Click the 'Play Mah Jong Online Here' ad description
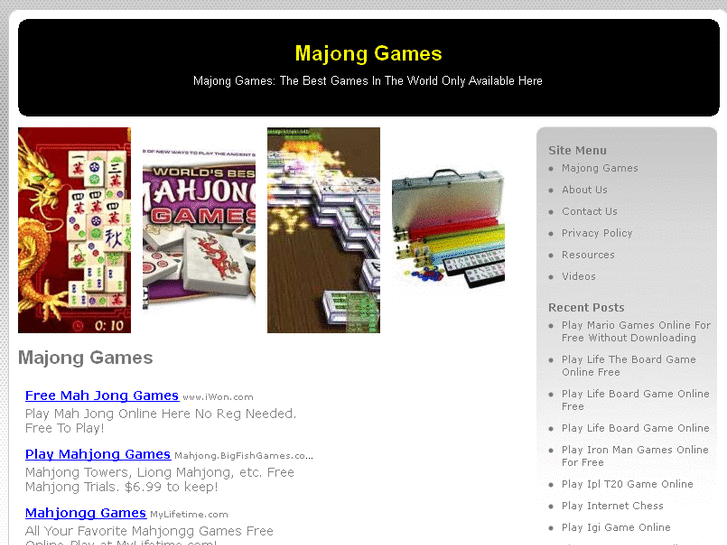This screenshot has width=727, height=545. pyautogui.click(x=160, y=421)
